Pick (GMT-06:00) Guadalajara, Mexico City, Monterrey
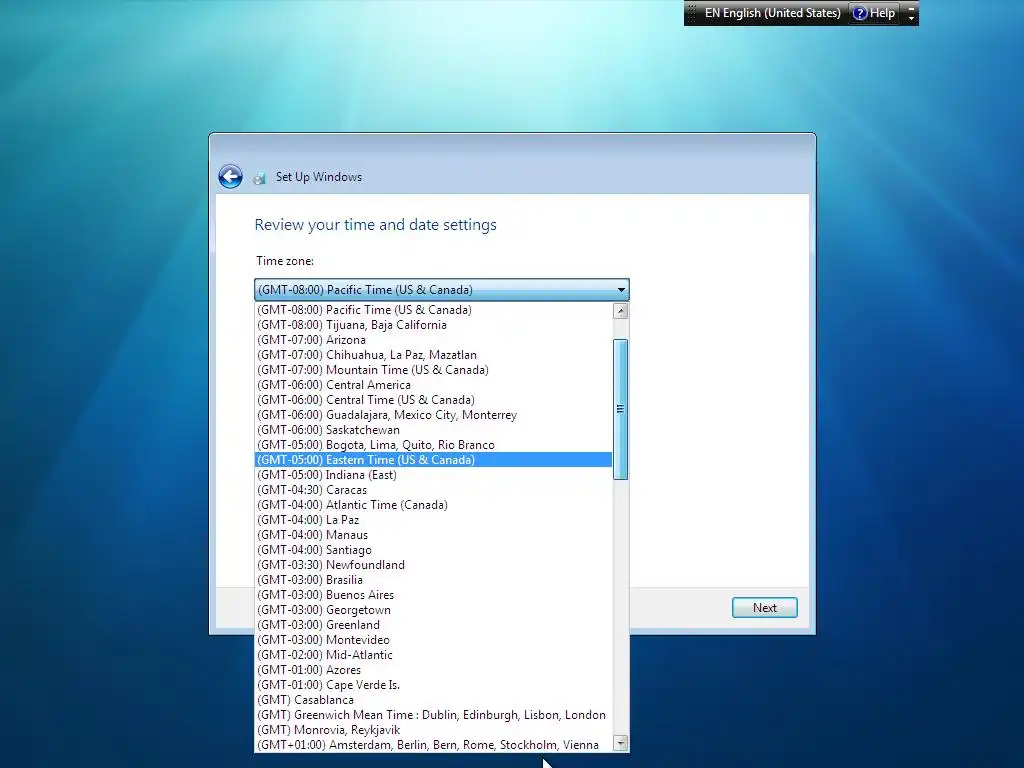 (x=433, y=415)
